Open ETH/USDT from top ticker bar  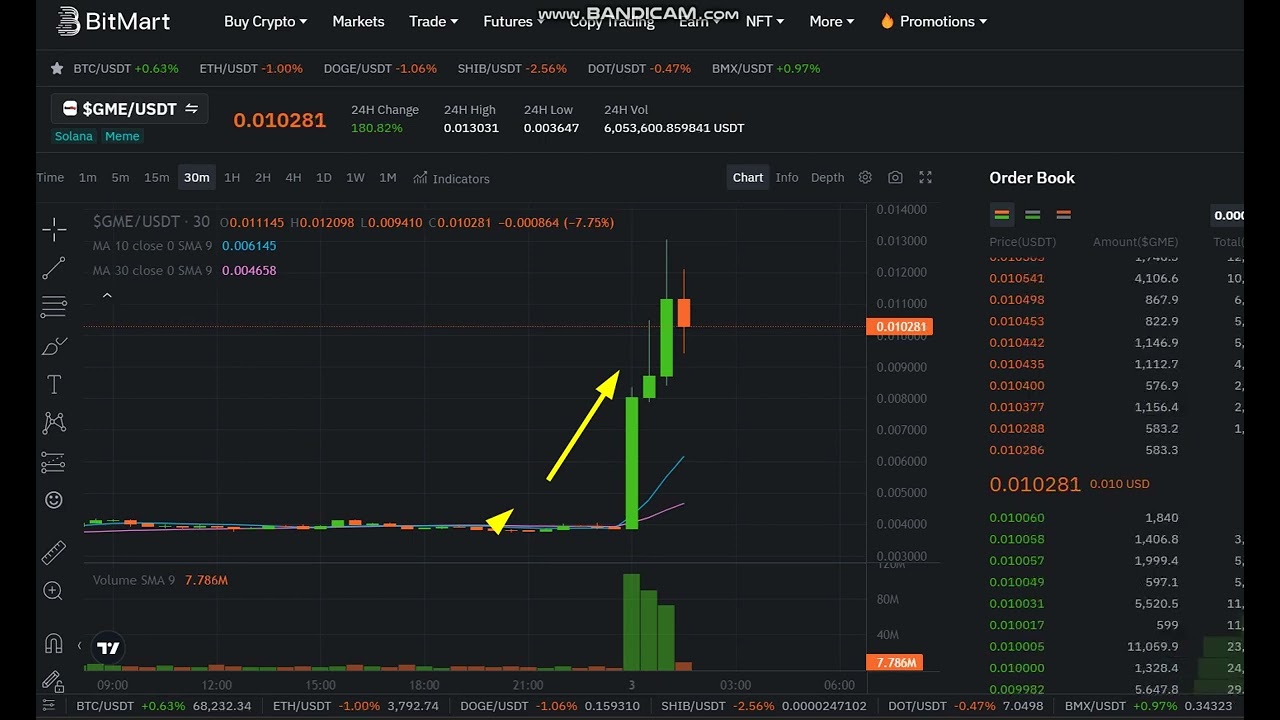pos(251,68)
